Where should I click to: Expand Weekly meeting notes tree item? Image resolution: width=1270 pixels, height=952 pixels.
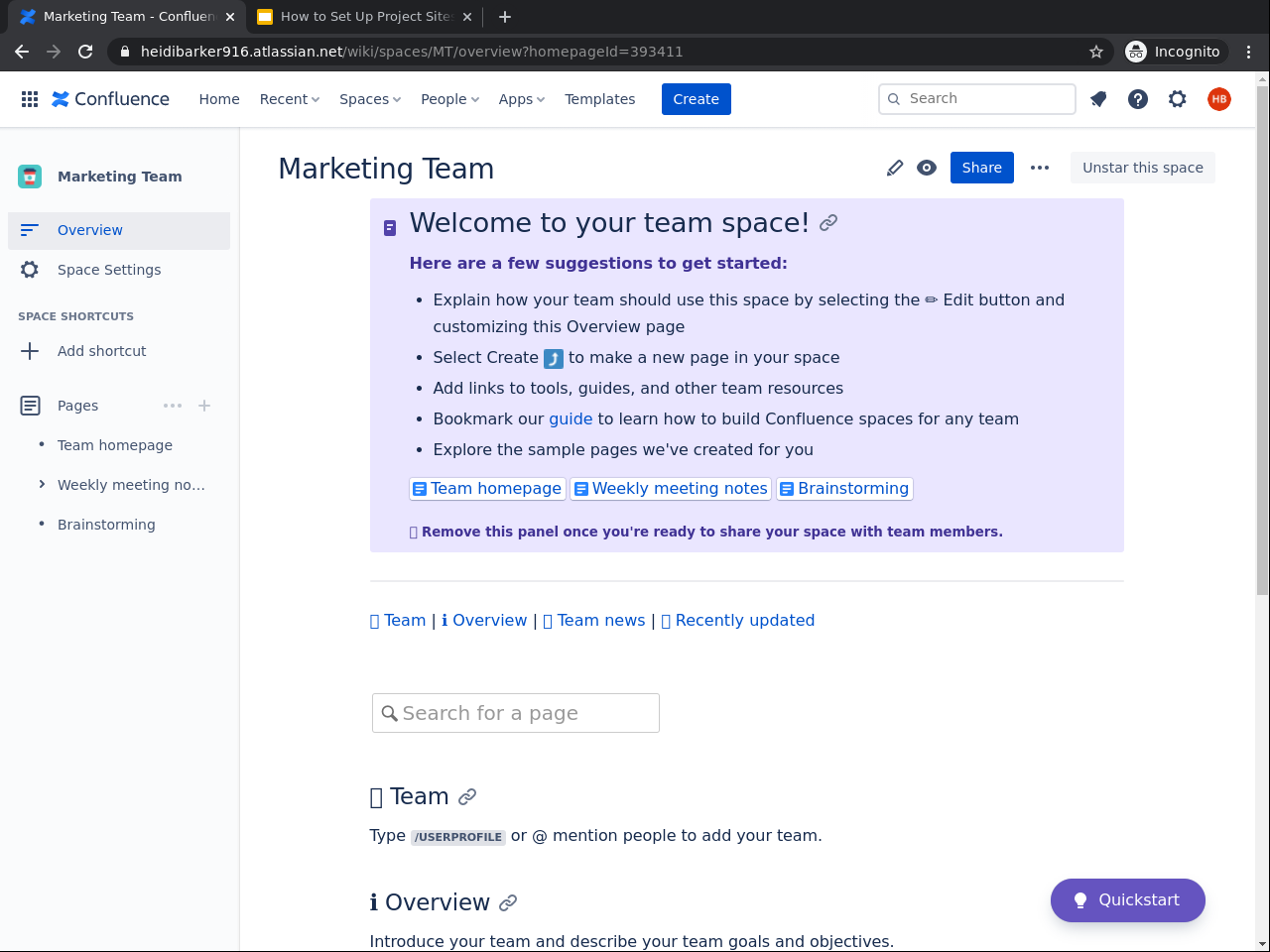point(42,485)
